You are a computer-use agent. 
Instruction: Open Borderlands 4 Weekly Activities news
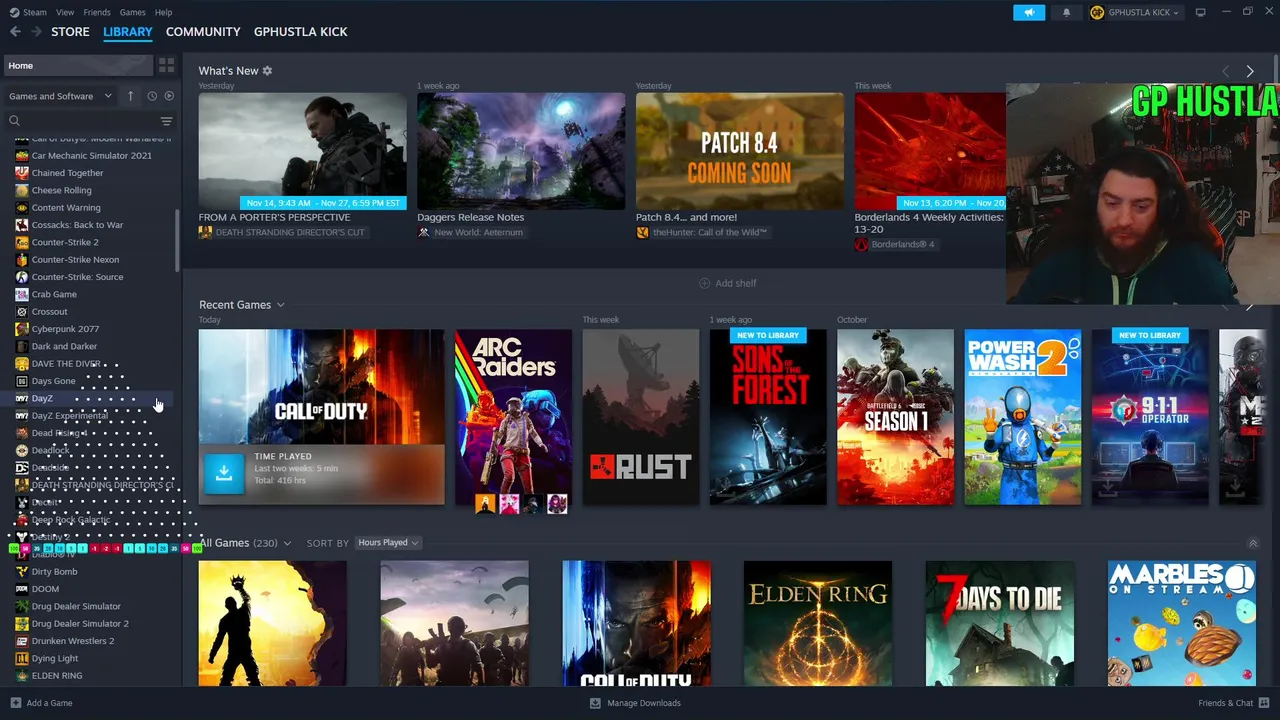pos(930,151)
